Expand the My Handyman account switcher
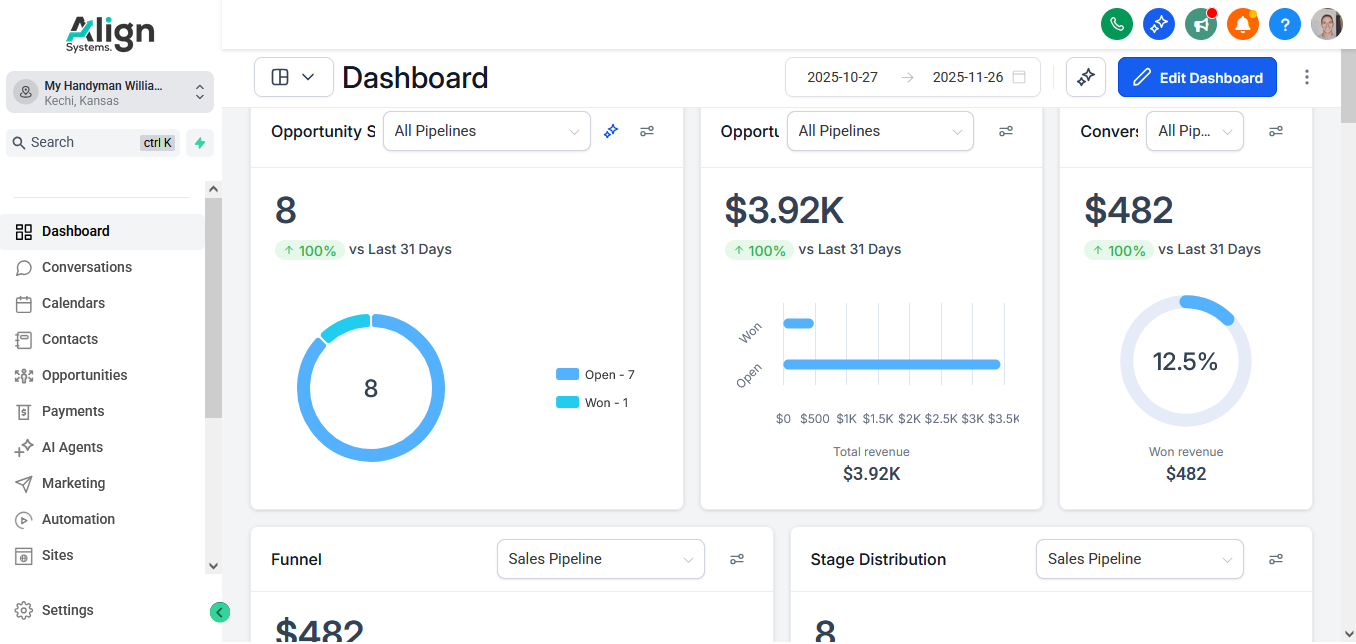This screenshot has height=644, width=1356. 110,92
